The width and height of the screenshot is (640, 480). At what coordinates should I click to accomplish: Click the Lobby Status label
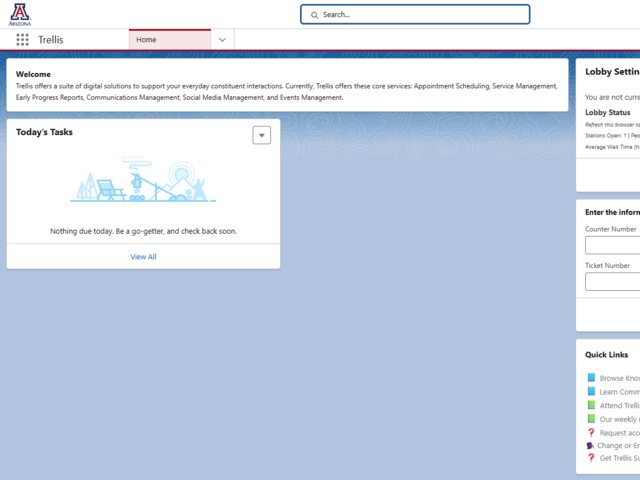point(608,112)
